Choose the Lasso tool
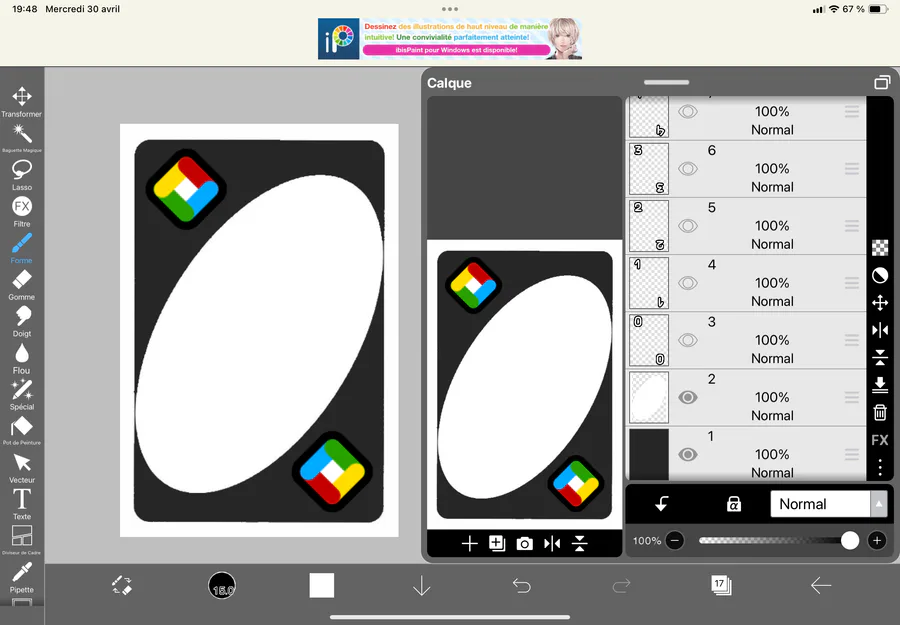900x625 pixels. tap(22, 175)
